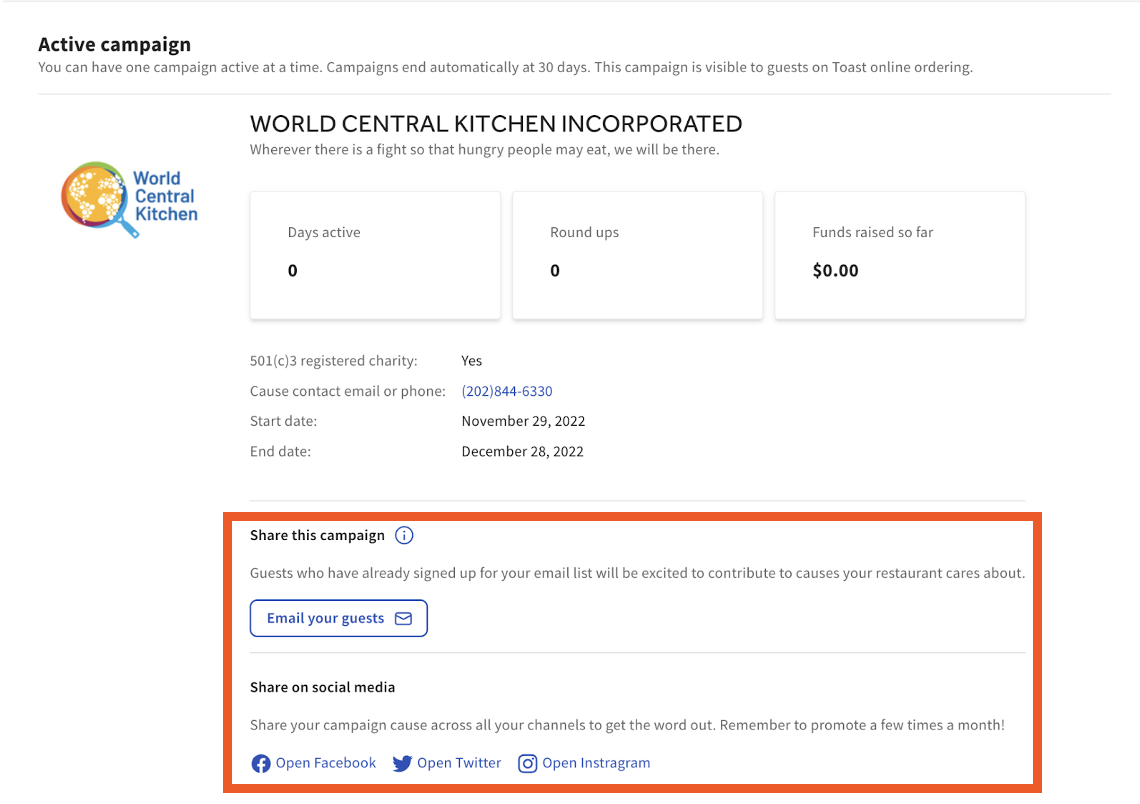Image resolution: width=1140 pixels, height=804 pixels.
Task: Click the World Central Kitchen logo
Action: tap(128, 199)
